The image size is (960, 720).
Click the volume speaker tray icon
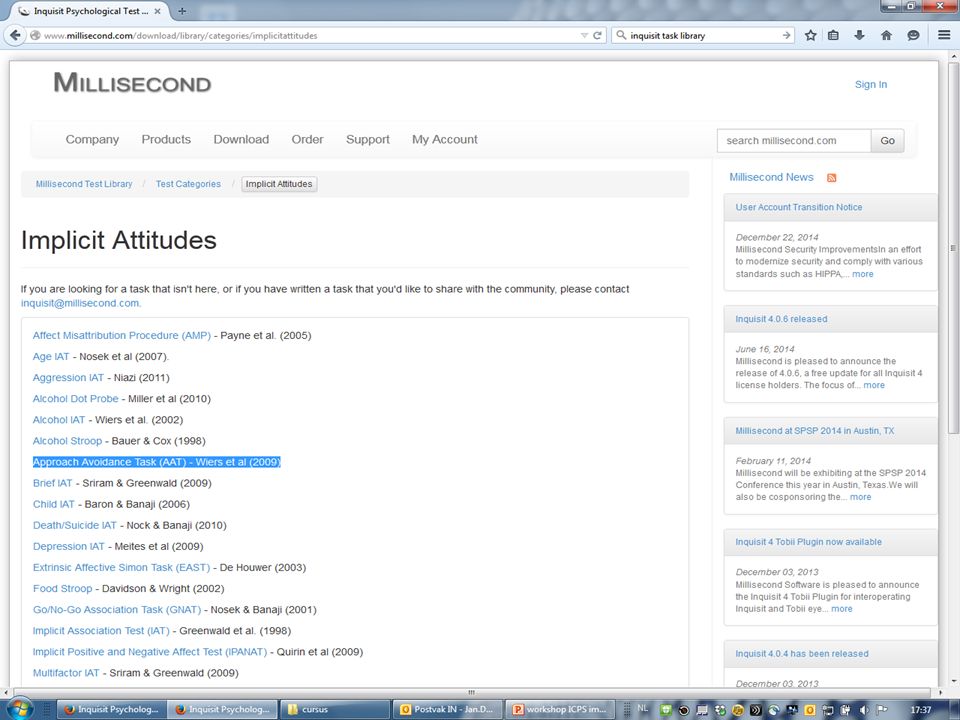(864, 710)
